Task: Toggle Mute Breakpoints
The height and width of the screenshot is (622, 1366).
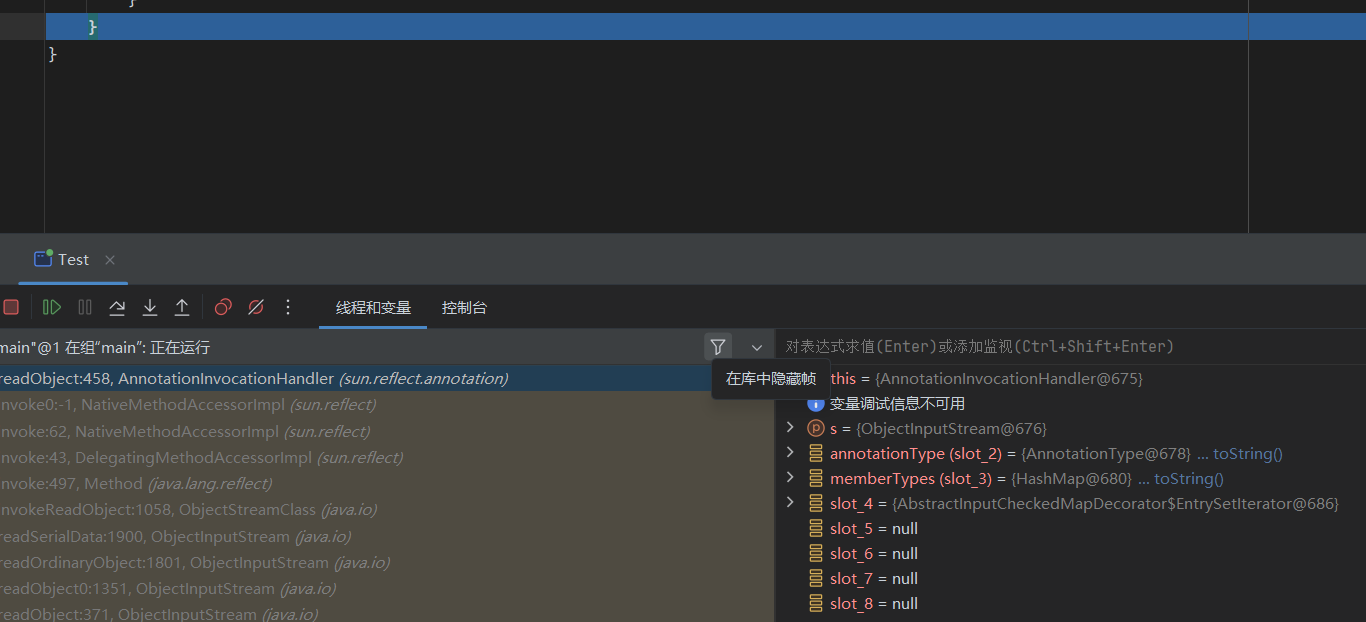Action: 256,307
